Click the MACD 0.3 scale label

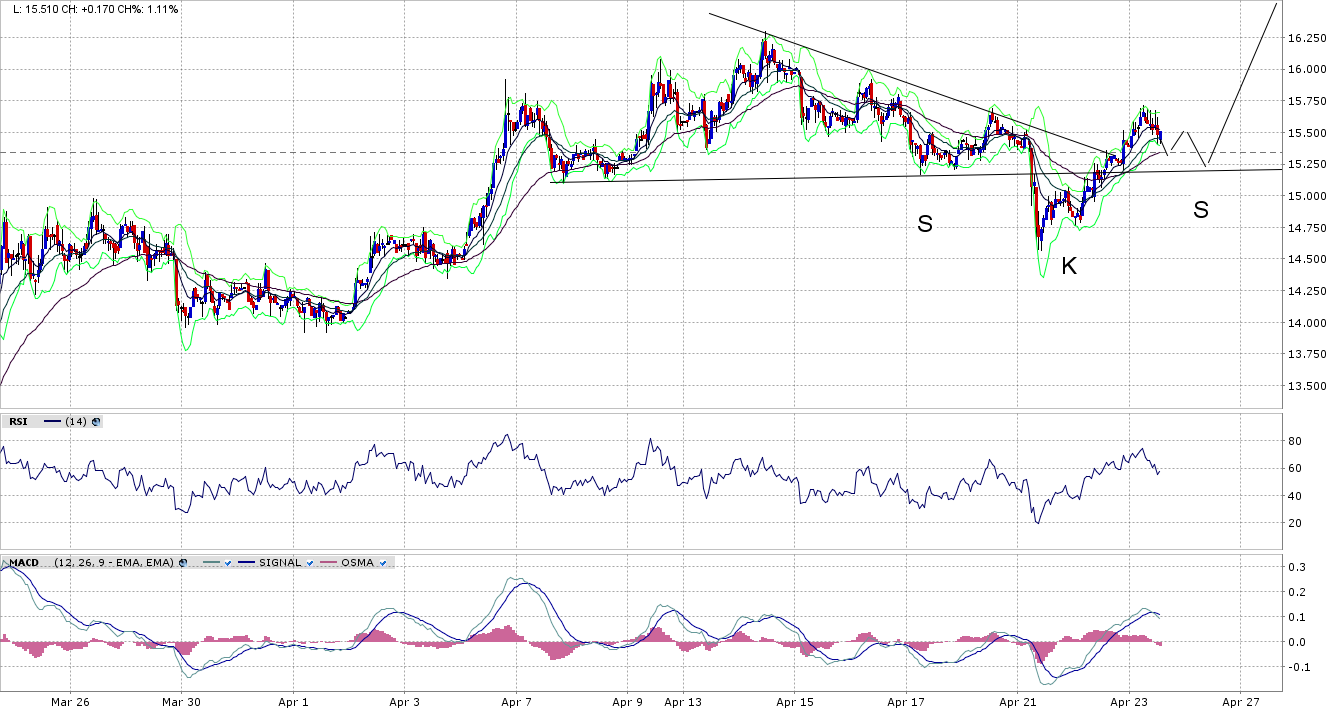tap(1298, 567)
